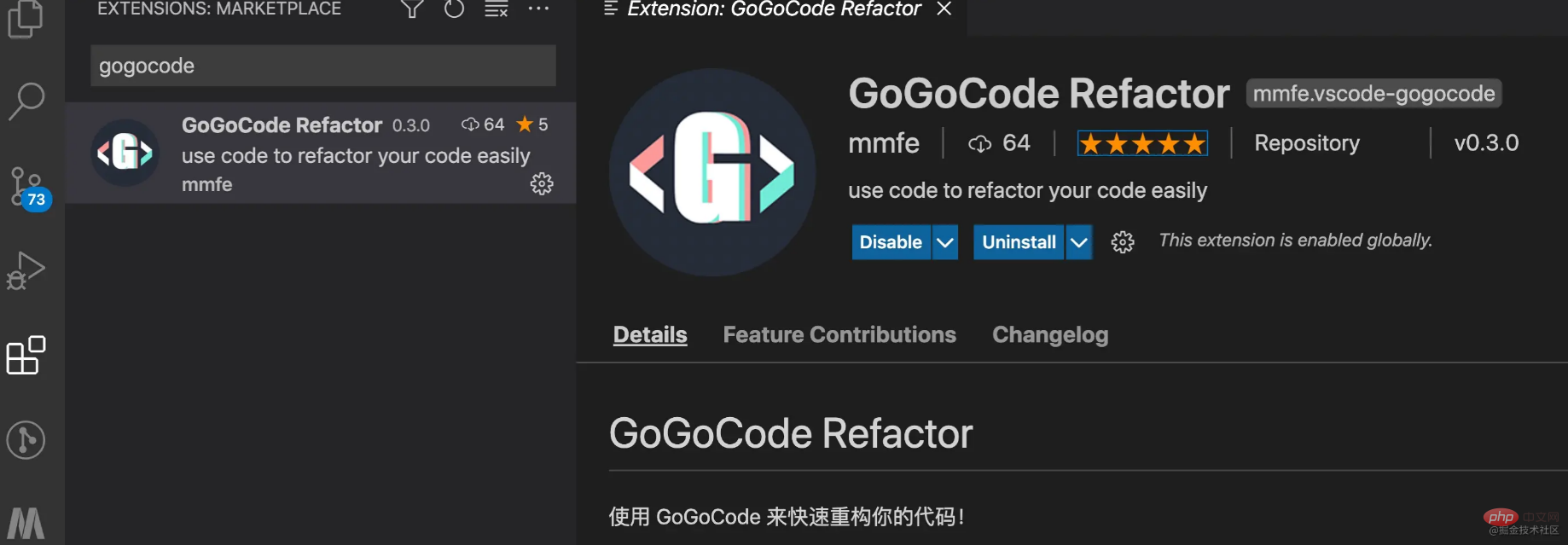Click the Chinese readme line about GoGoCode

(787, 517)
